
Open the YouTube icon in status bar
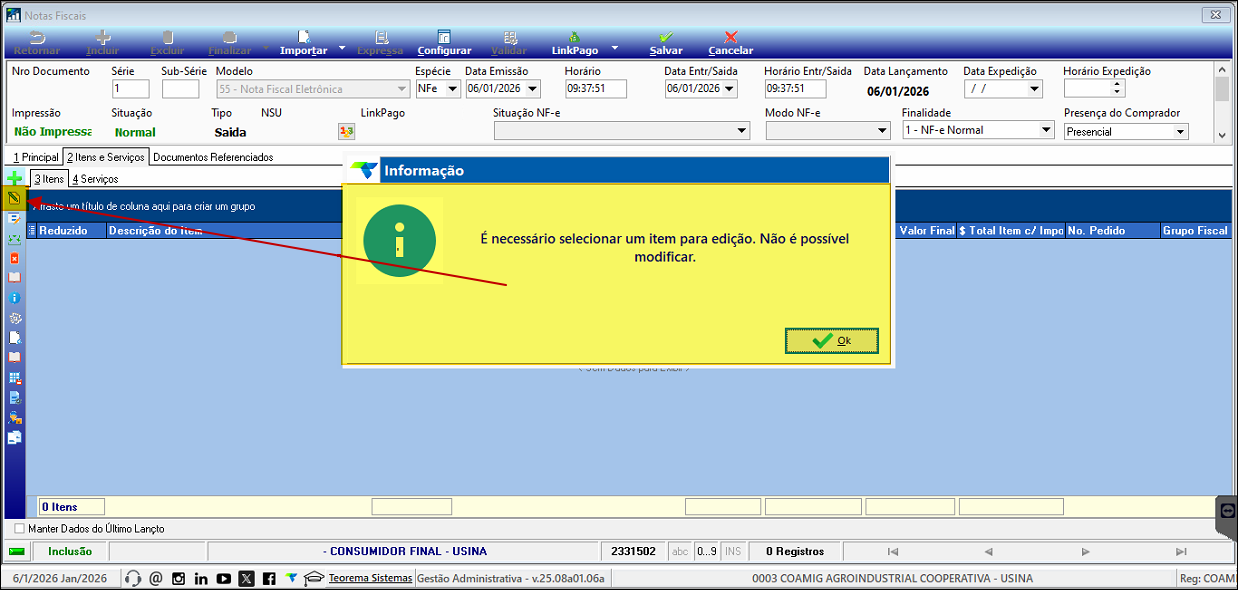[224, 578]
